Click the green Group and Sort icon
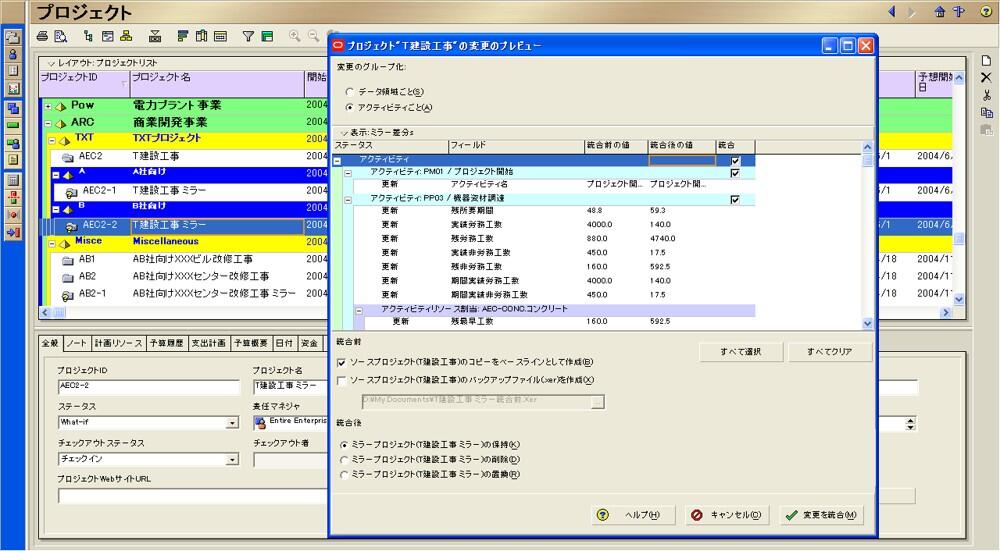Image resolution: width=1000 pixels, height=551 pixels. pyautogui.click(x=267, y=36)
